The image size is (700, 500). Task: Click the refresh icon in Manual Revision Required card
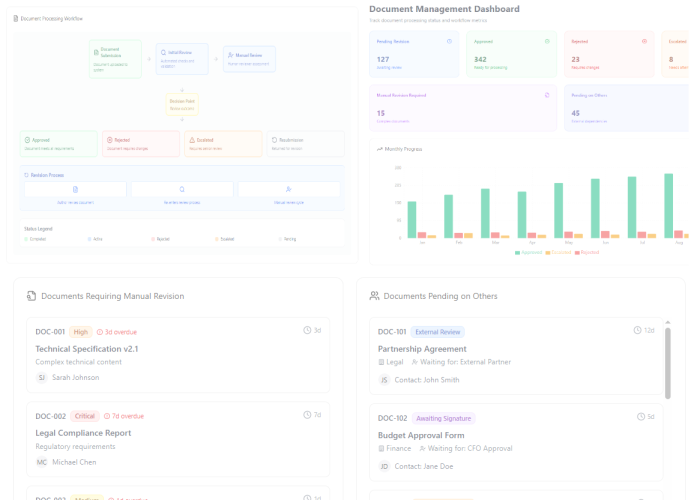547,95
